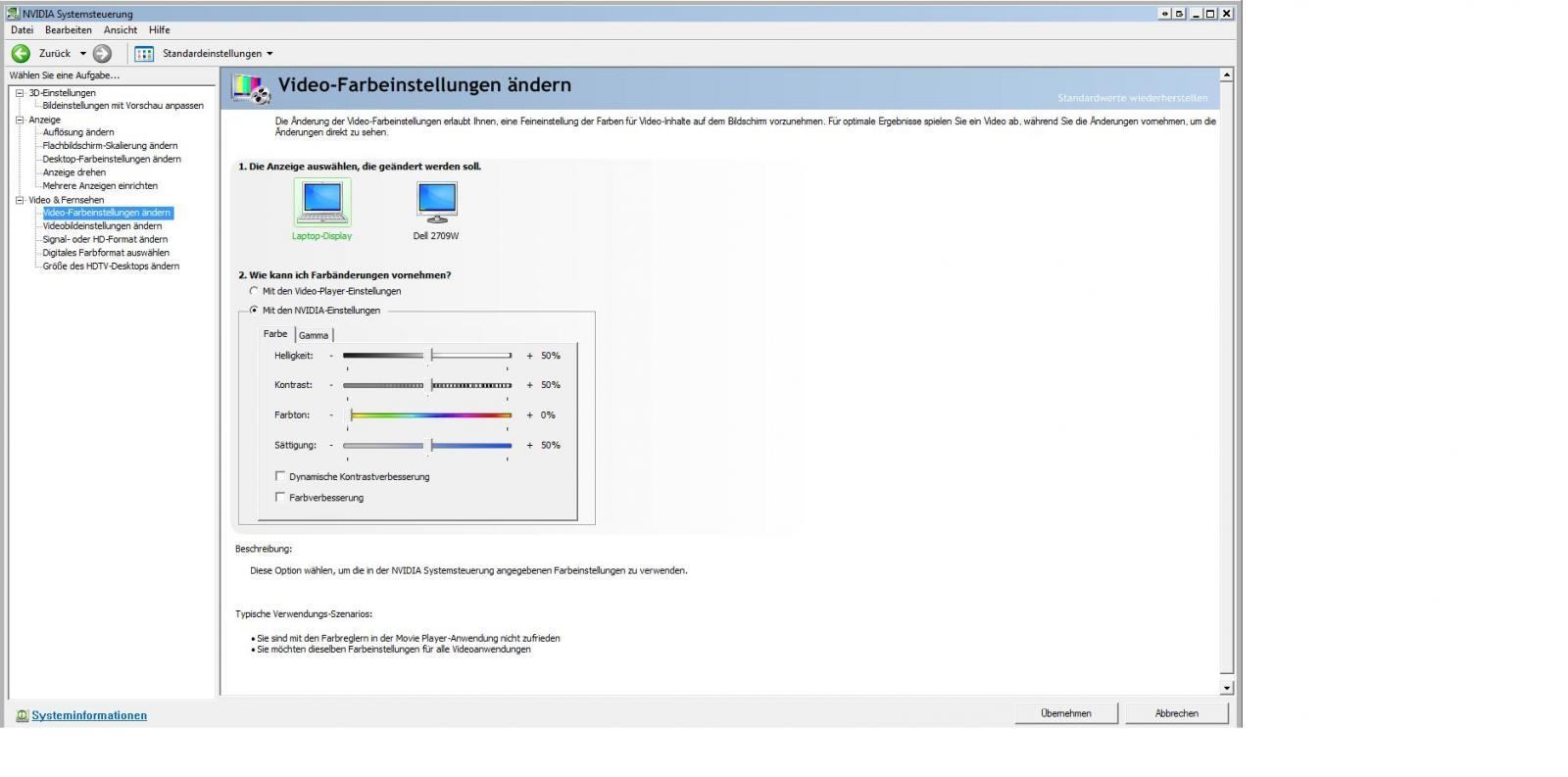Select Anzeige drehen in the tree
This screenshot has width=1568, height=777.
click(74, 172)
